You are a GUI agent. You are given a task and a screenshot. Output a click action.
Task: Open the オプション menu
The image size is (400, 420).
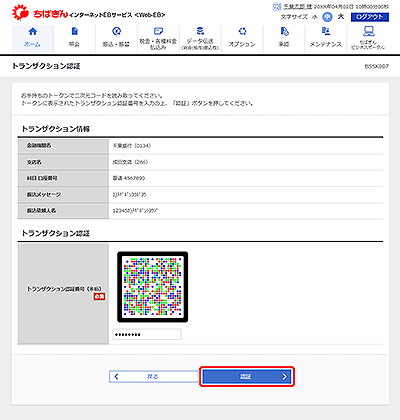point(242,39)
